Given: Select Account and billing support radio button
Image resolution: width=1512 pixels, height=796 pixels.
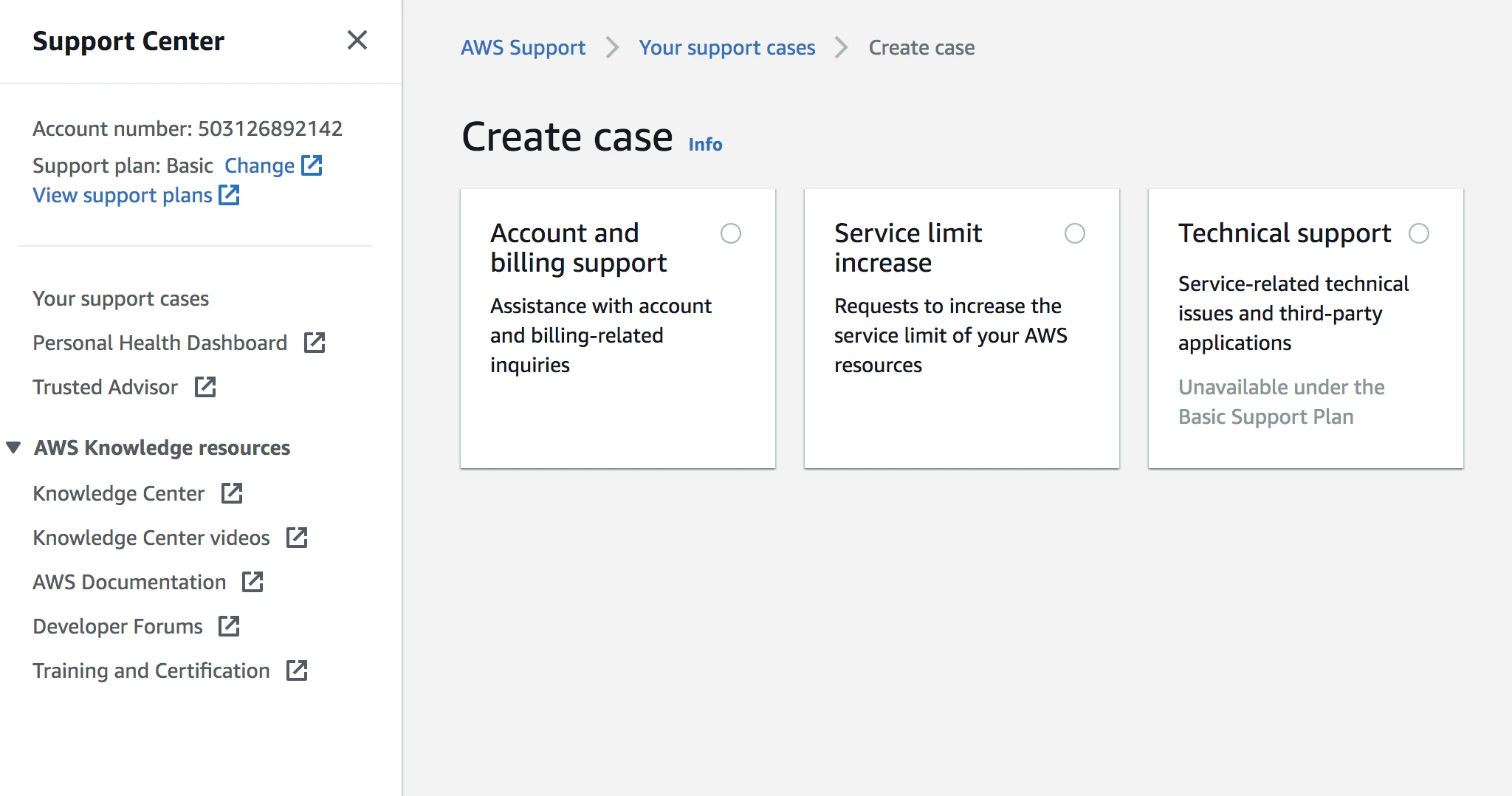Looking at the screenshot, I should coord(731,233).
